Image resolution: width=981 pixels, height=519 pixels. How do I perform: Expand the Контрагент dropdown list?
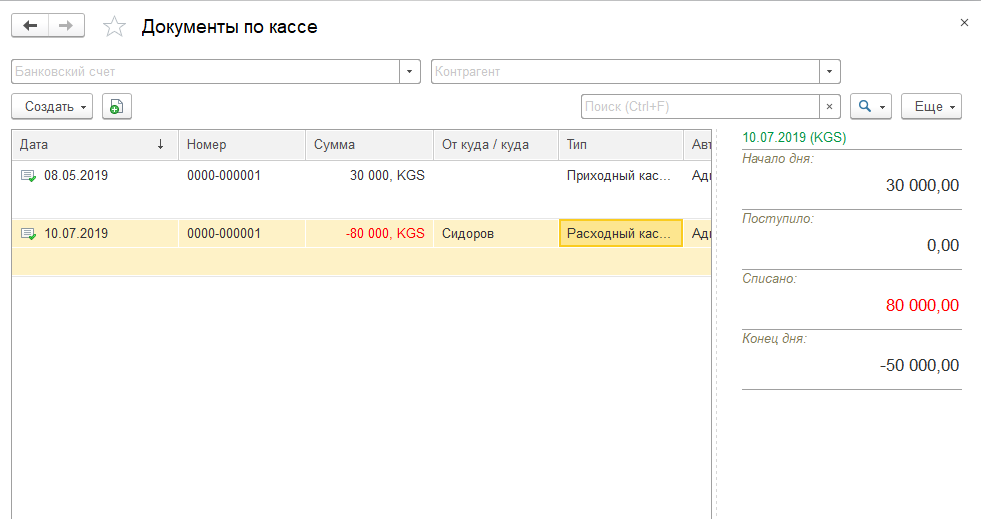click(829, 72)
